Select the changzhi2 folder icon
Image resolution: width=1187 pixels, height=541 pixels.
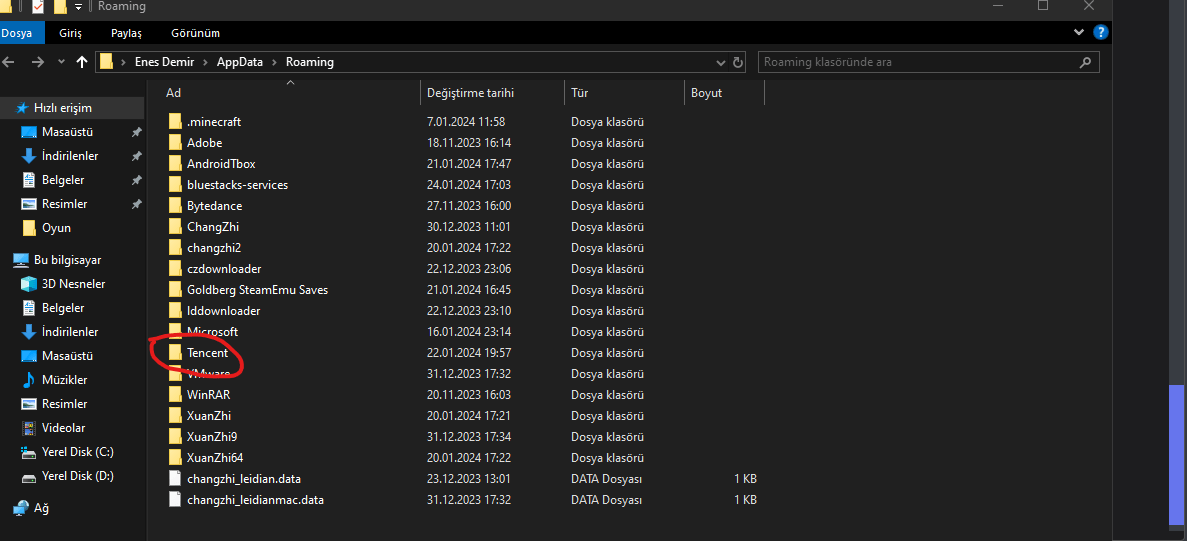(175, 247)
